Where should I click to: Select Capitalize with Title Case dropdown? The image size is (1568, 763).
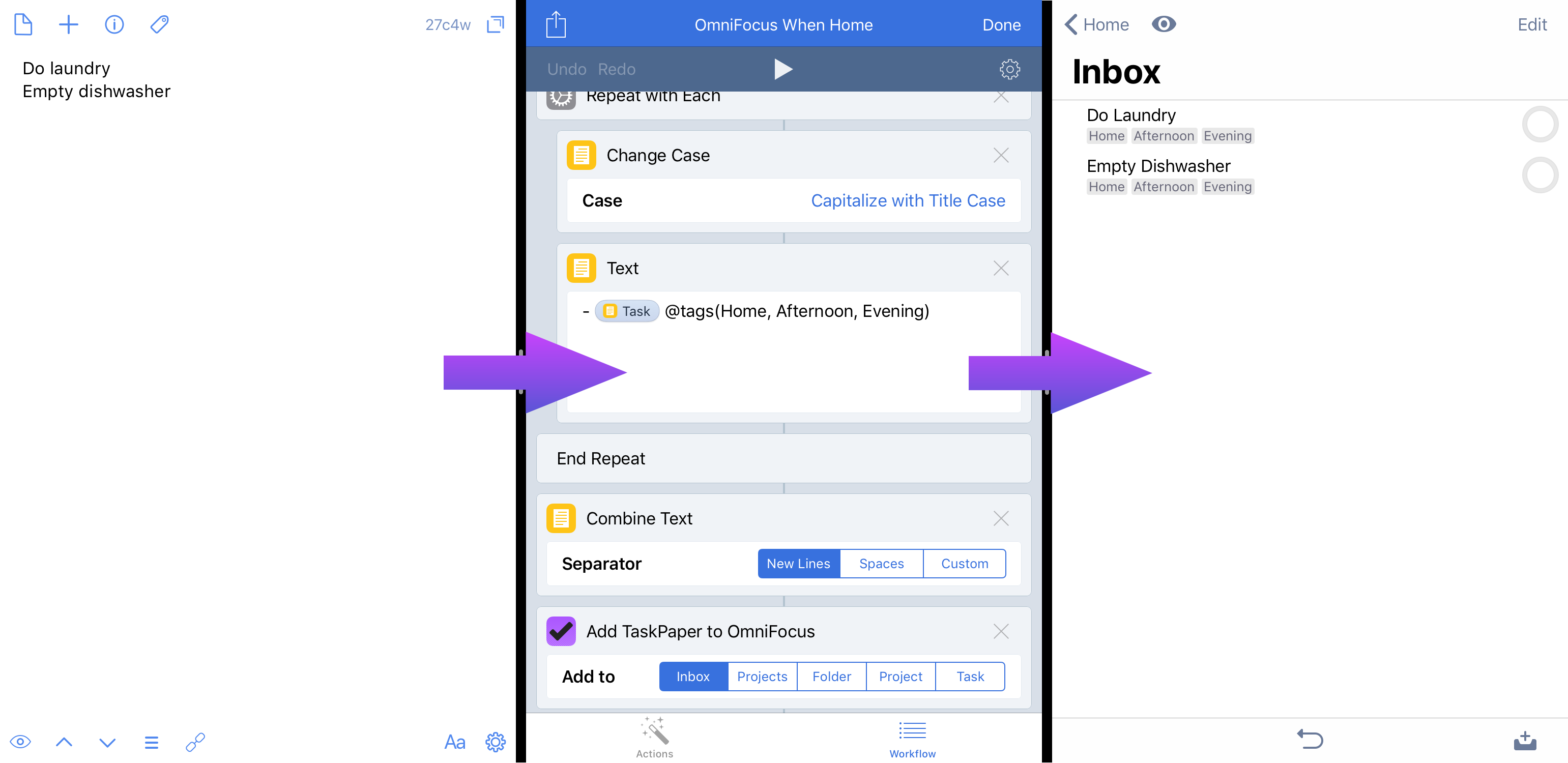tap(909, 201)
